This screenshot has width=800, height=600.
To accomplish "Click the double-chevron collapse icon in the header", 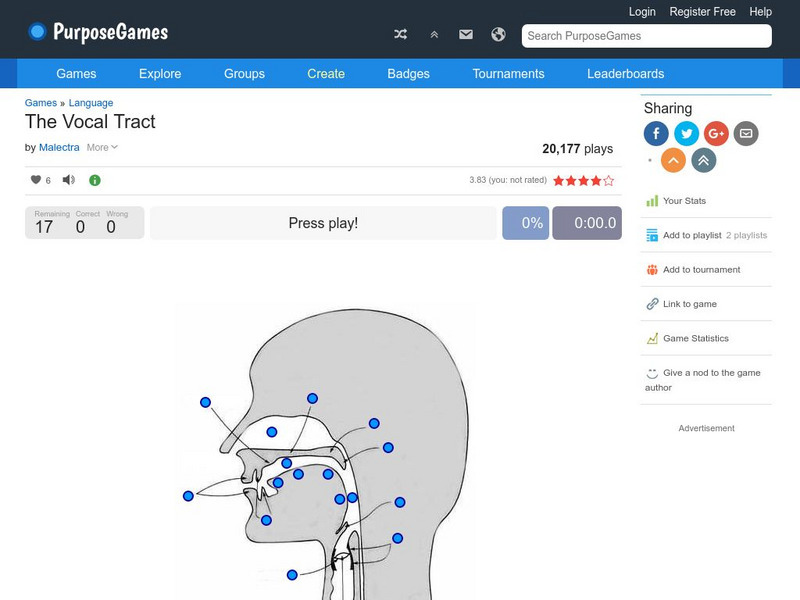I will [433, 33].
